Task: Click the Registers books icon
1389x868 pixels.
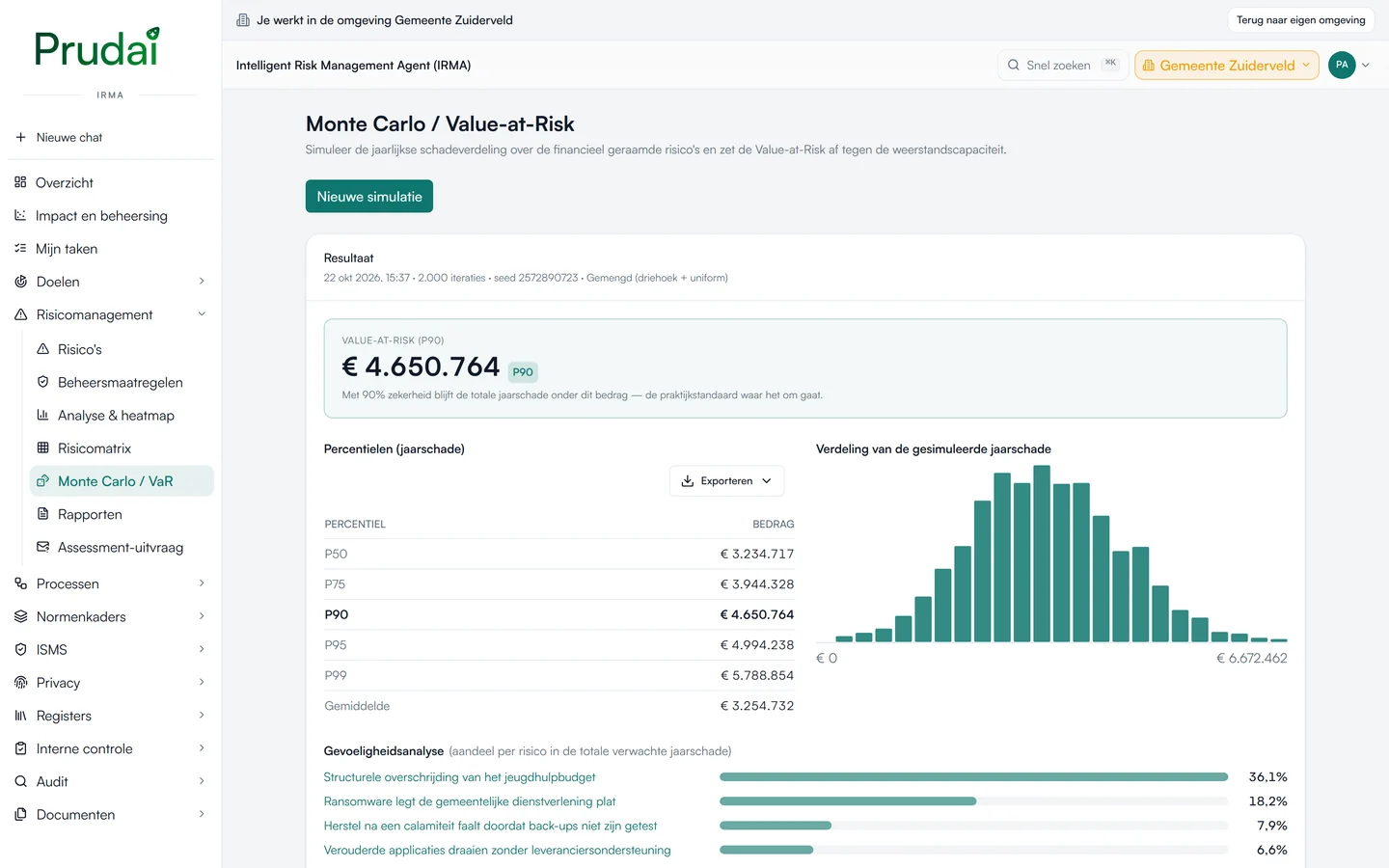Action: point(20,716)
